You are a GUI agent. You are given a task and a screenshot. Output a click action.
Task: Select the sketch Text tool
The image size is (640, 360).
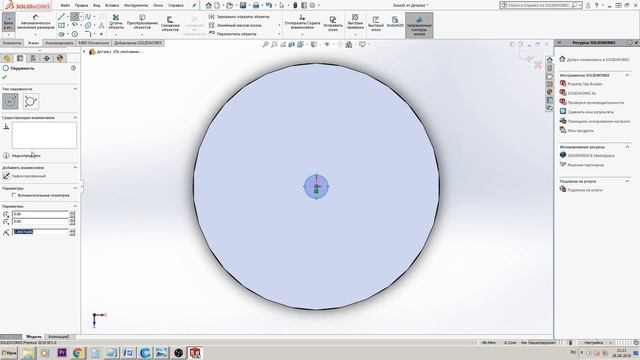(x=101, y=25)
